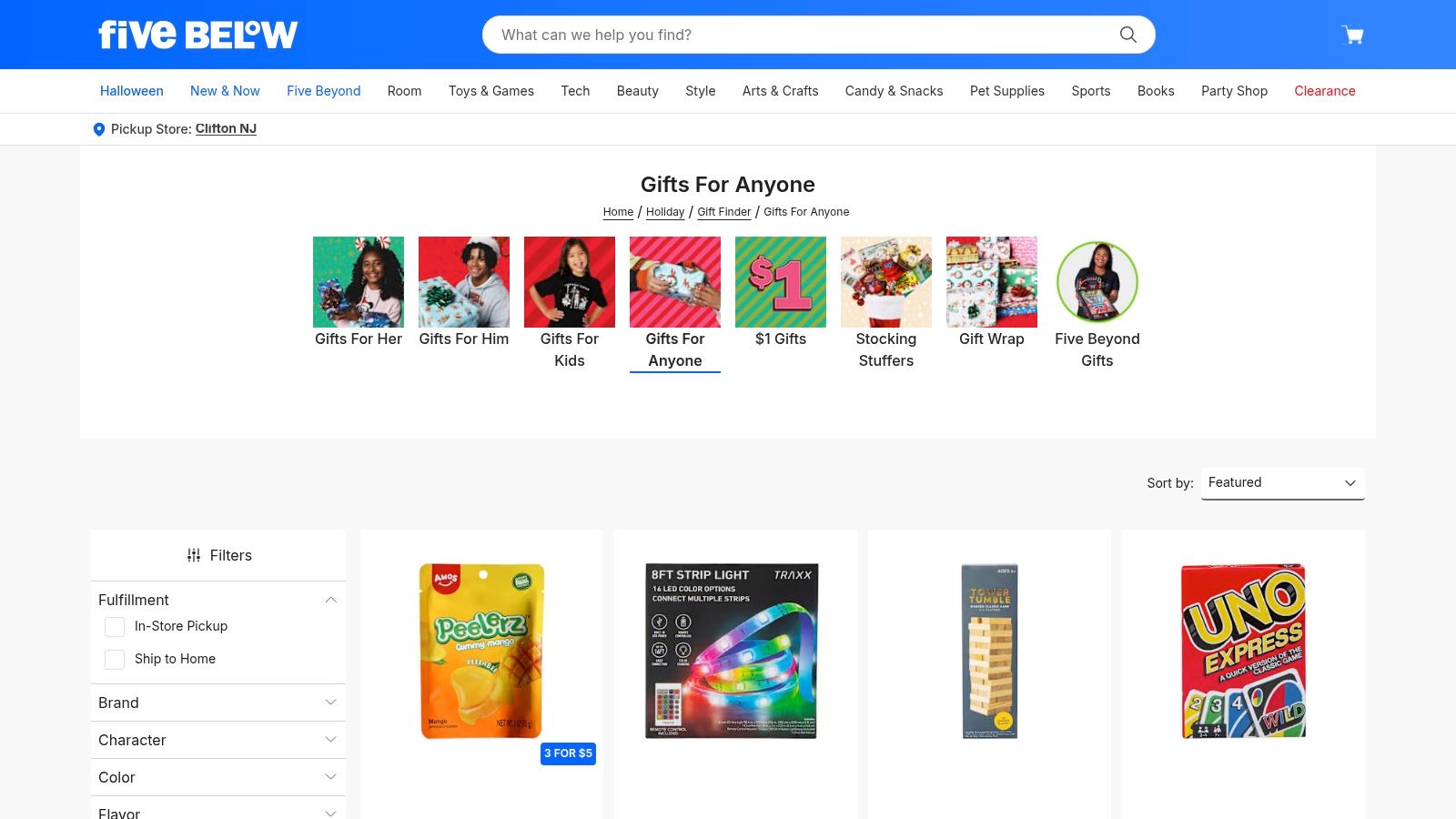This screenshot has height=819, width=1456.
Task: Expand the Brand filter section
Action: 218,703
